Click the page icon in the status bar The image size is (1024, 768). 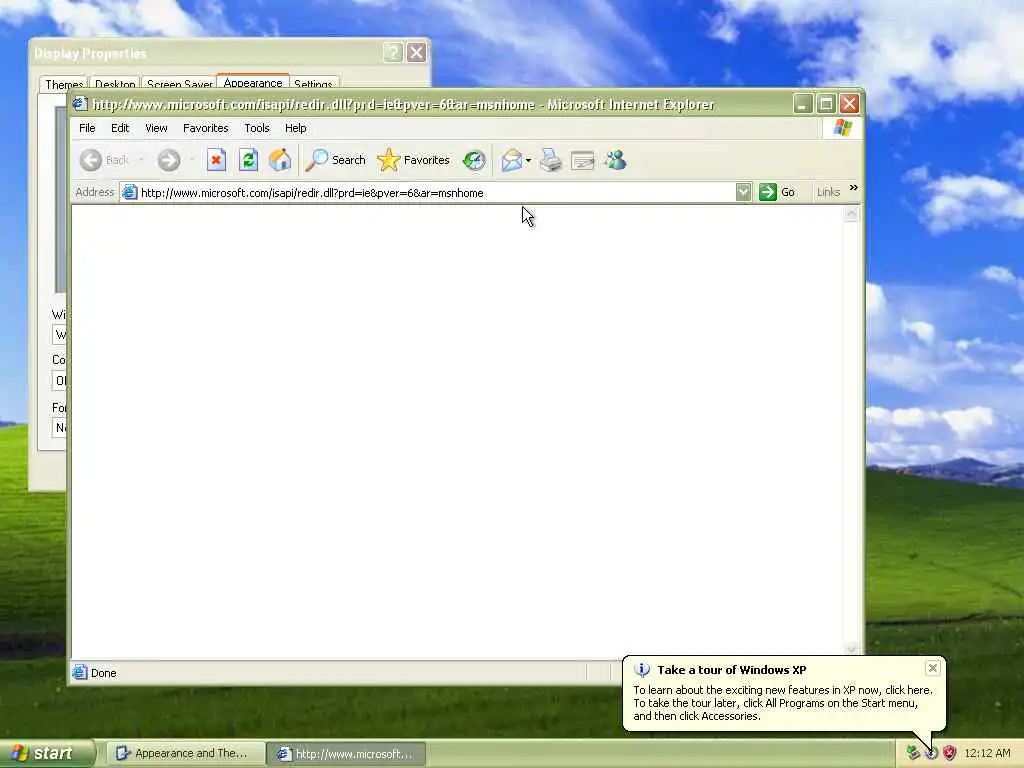pos(80,672)
